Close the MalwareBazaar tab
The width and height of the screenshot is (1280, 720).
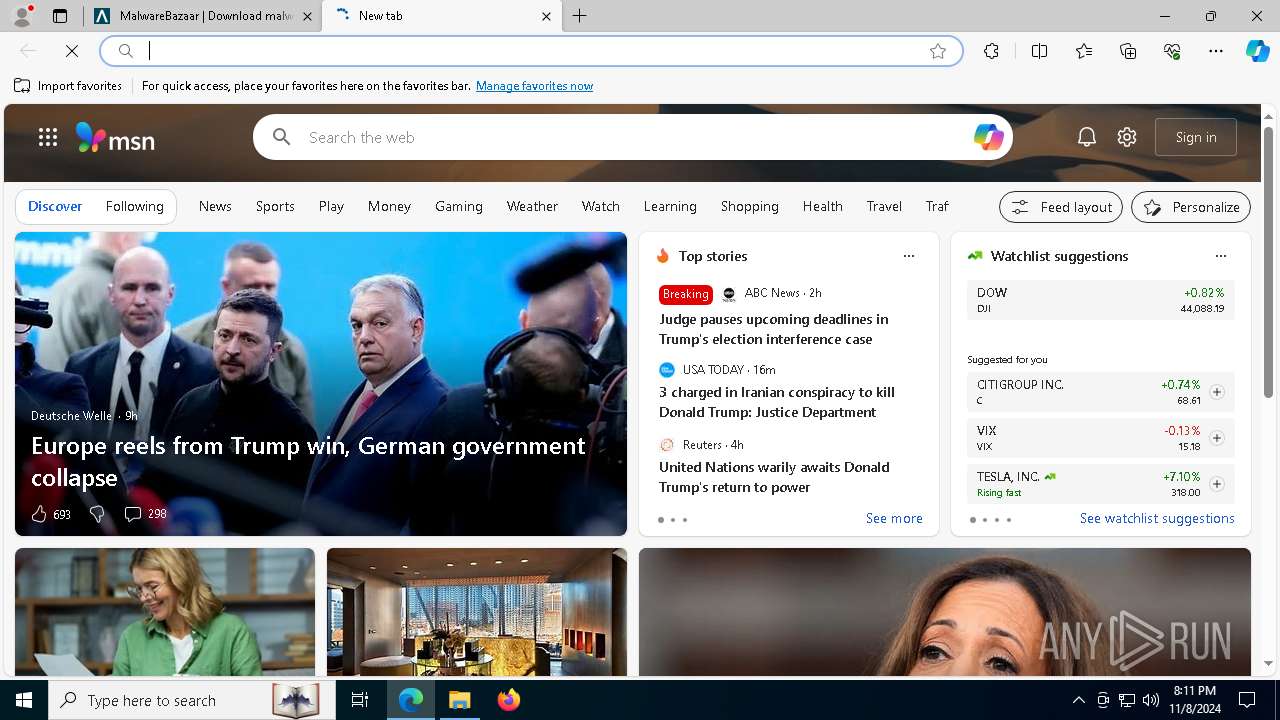click(x=307, y=16)
